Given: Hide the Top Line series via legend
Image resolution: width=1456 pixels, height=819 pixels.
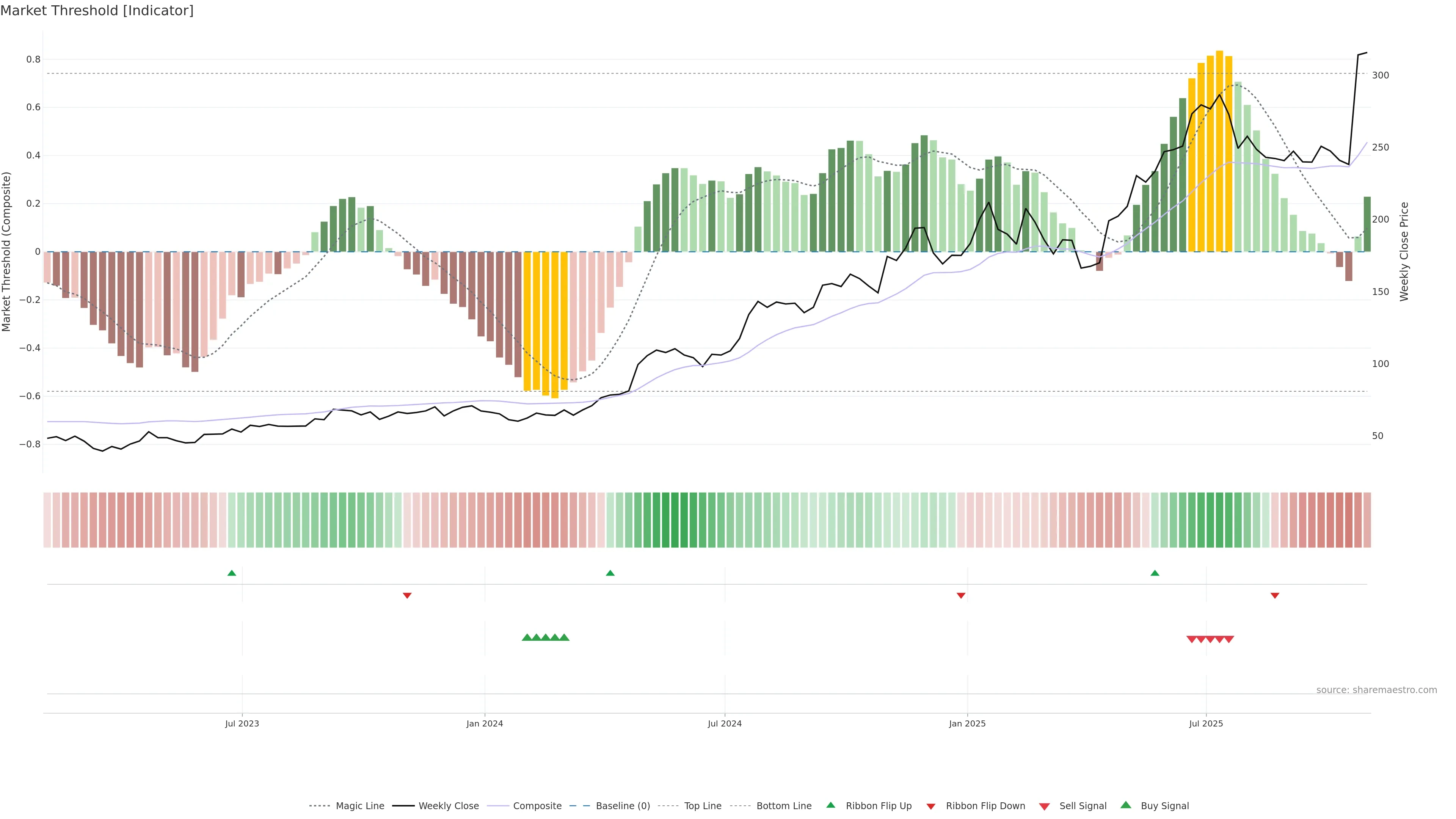Looking at the screenshot, I should pyautogui.click(x=703, y=806).
